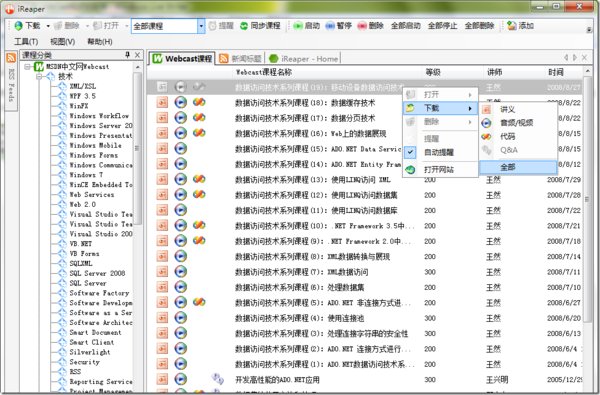The height and width of the screenshot is (395, 600).
Task: Open the 帮助(H) menu
Action: point(99,41)
